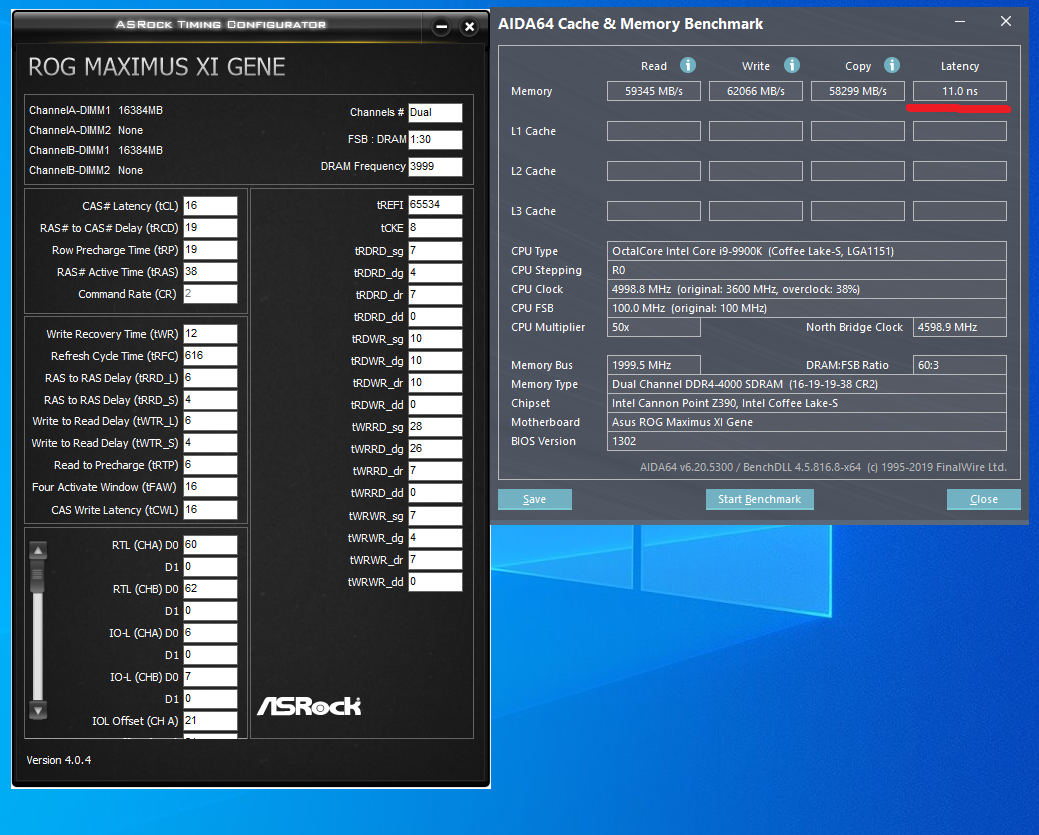Click the Memory Write result 62066 MB/s
This screenshot has height=835, width=1039.
pos(755,91)
